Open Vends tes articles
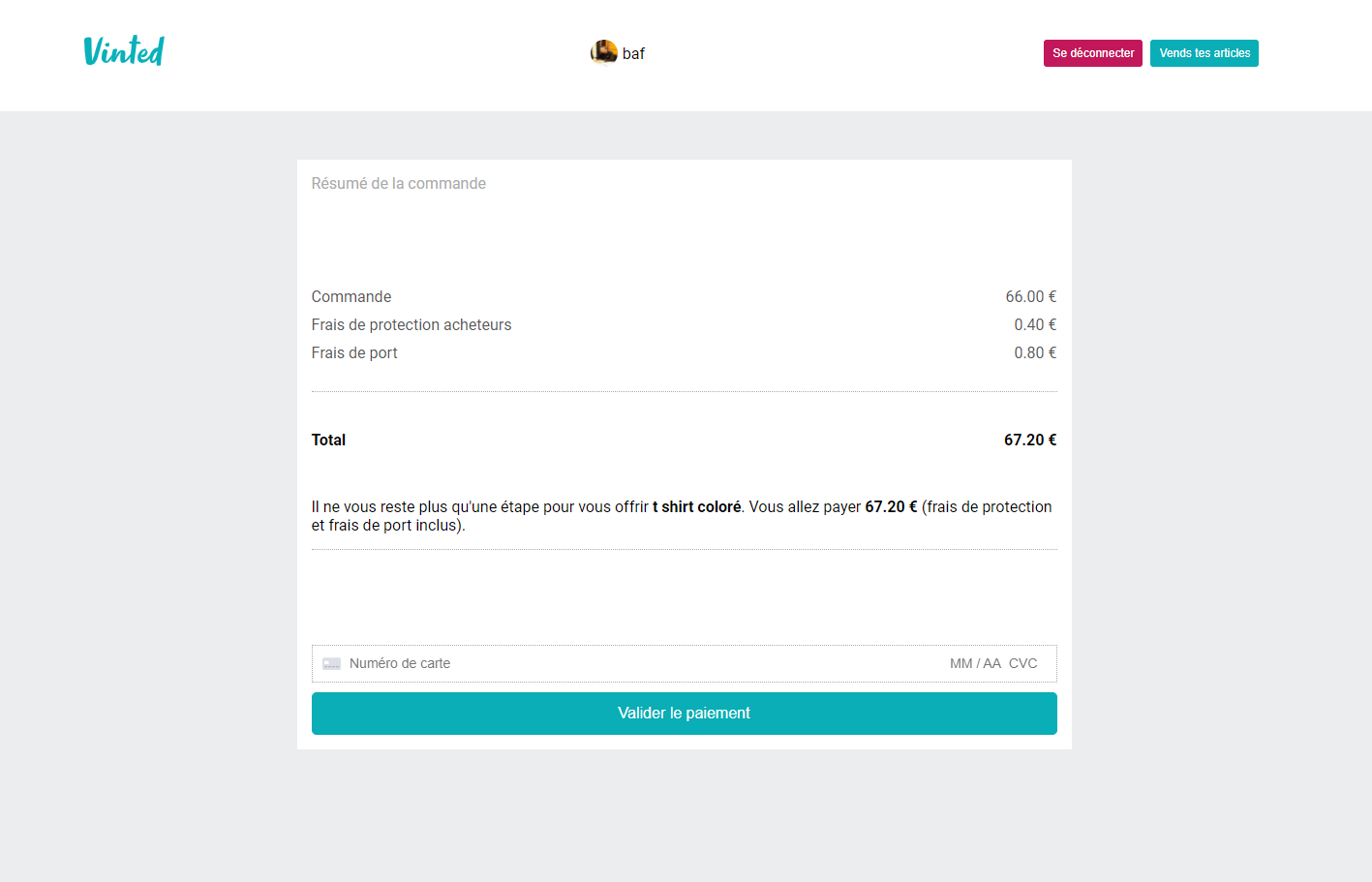The height and width of the screenshot is (882, 1372). pos(1204,53)
